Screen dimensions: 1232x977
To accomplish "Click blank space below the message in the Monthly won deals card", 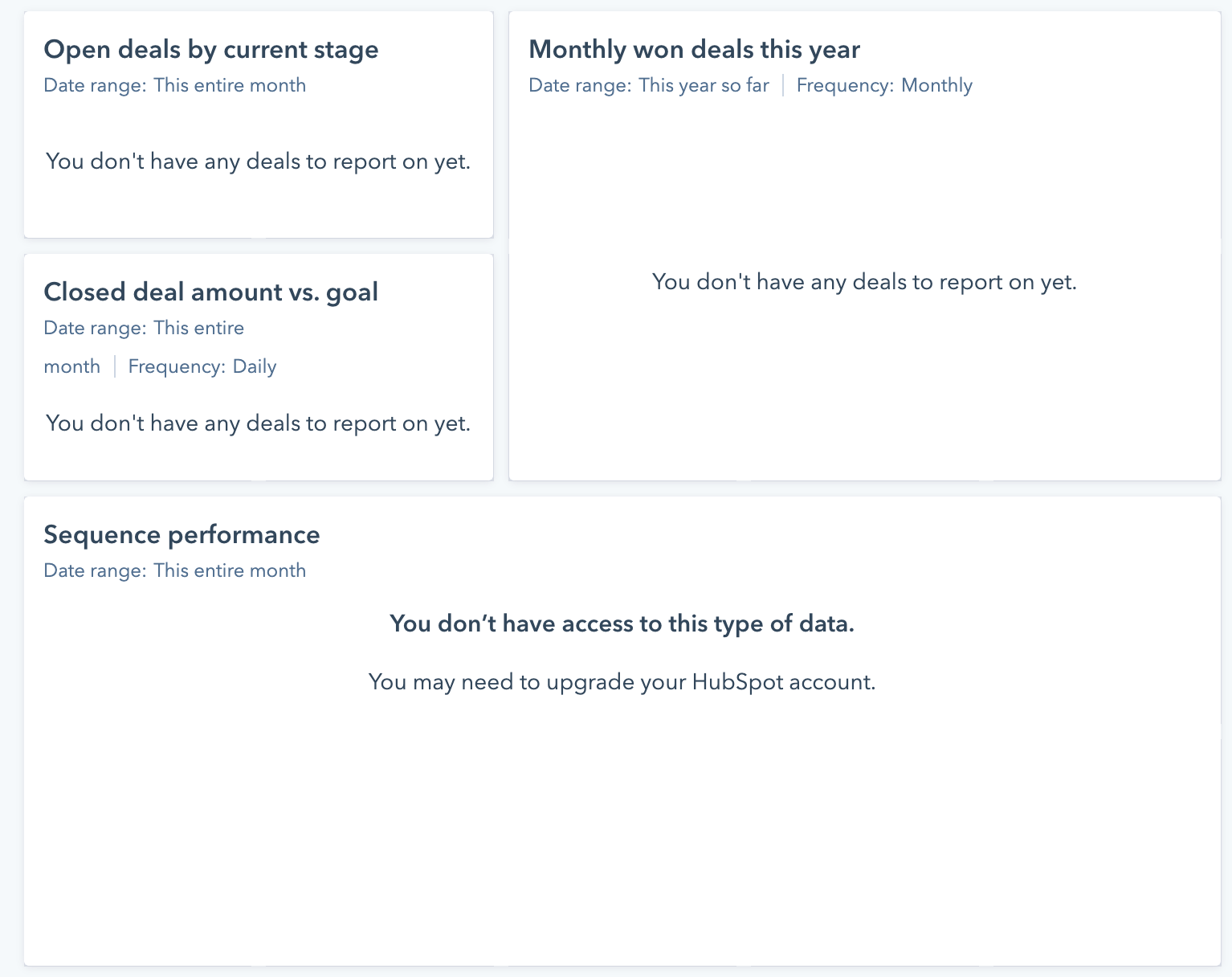I will tap(864, 386).
